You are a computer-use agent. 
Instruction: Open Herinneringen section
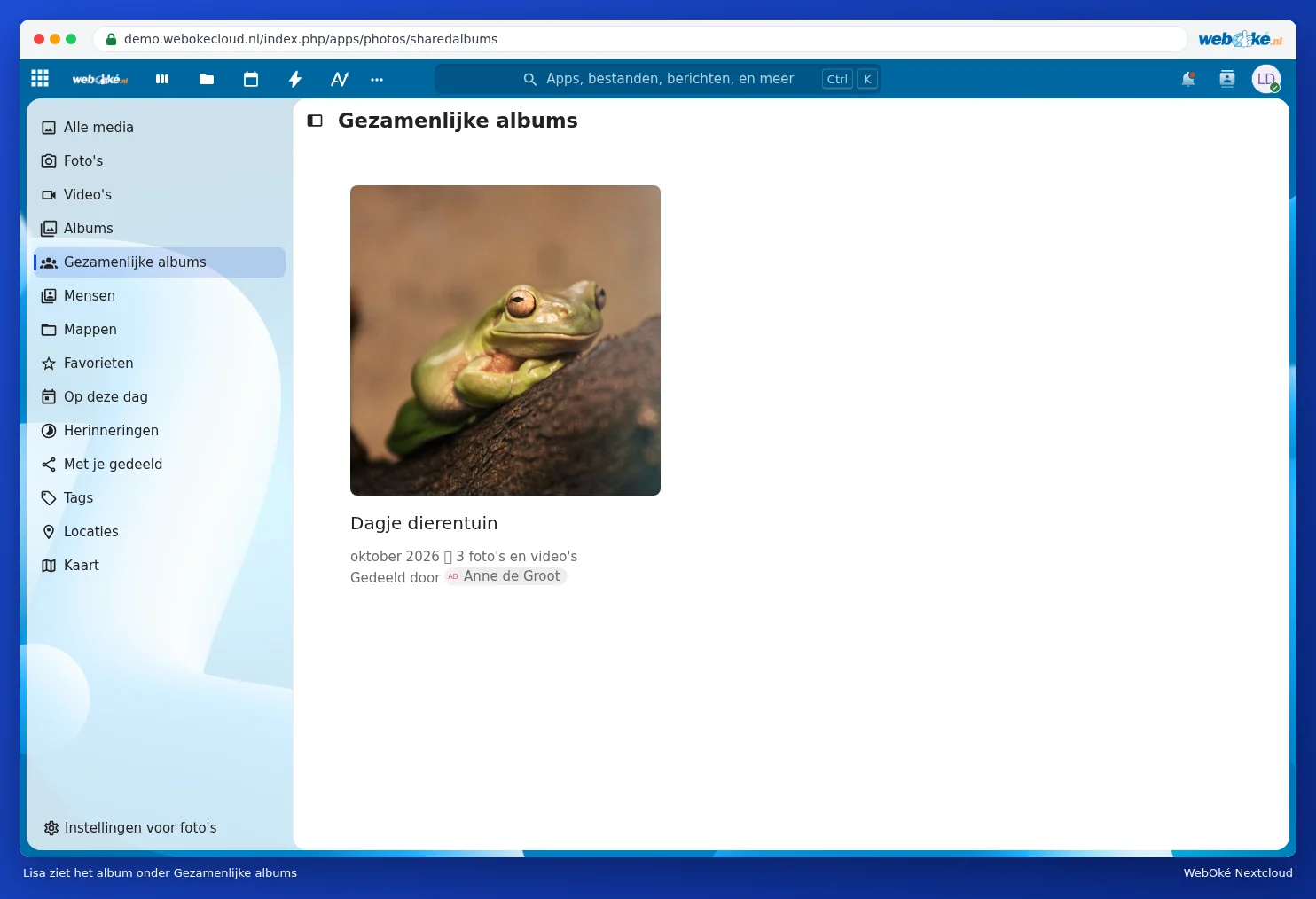pyautogui.click(x=160, y=431)
